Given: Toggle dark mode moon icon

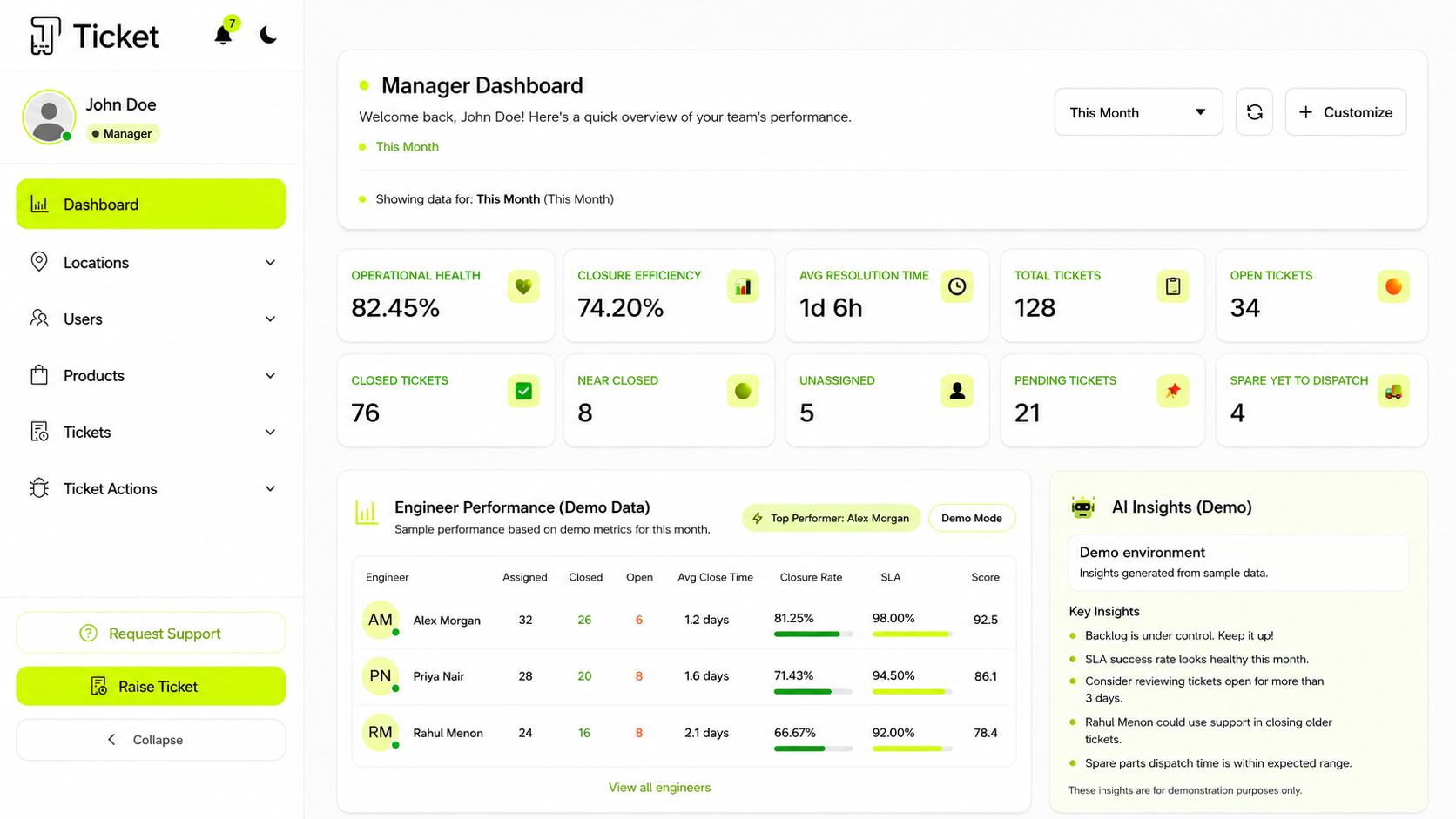Looking at the screenshot, I should pos(268,35).
